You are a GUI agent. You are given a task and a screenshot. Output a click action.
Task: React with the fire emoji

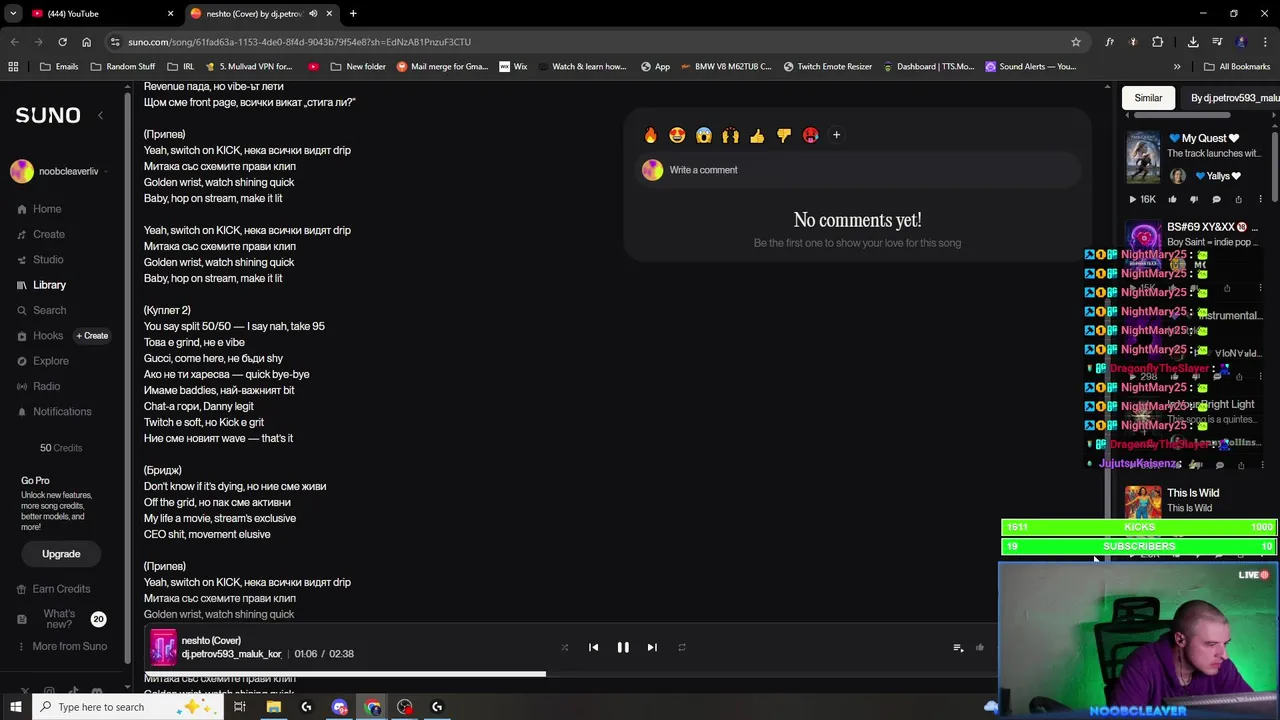pyautogui.click(x=651, y=135)
